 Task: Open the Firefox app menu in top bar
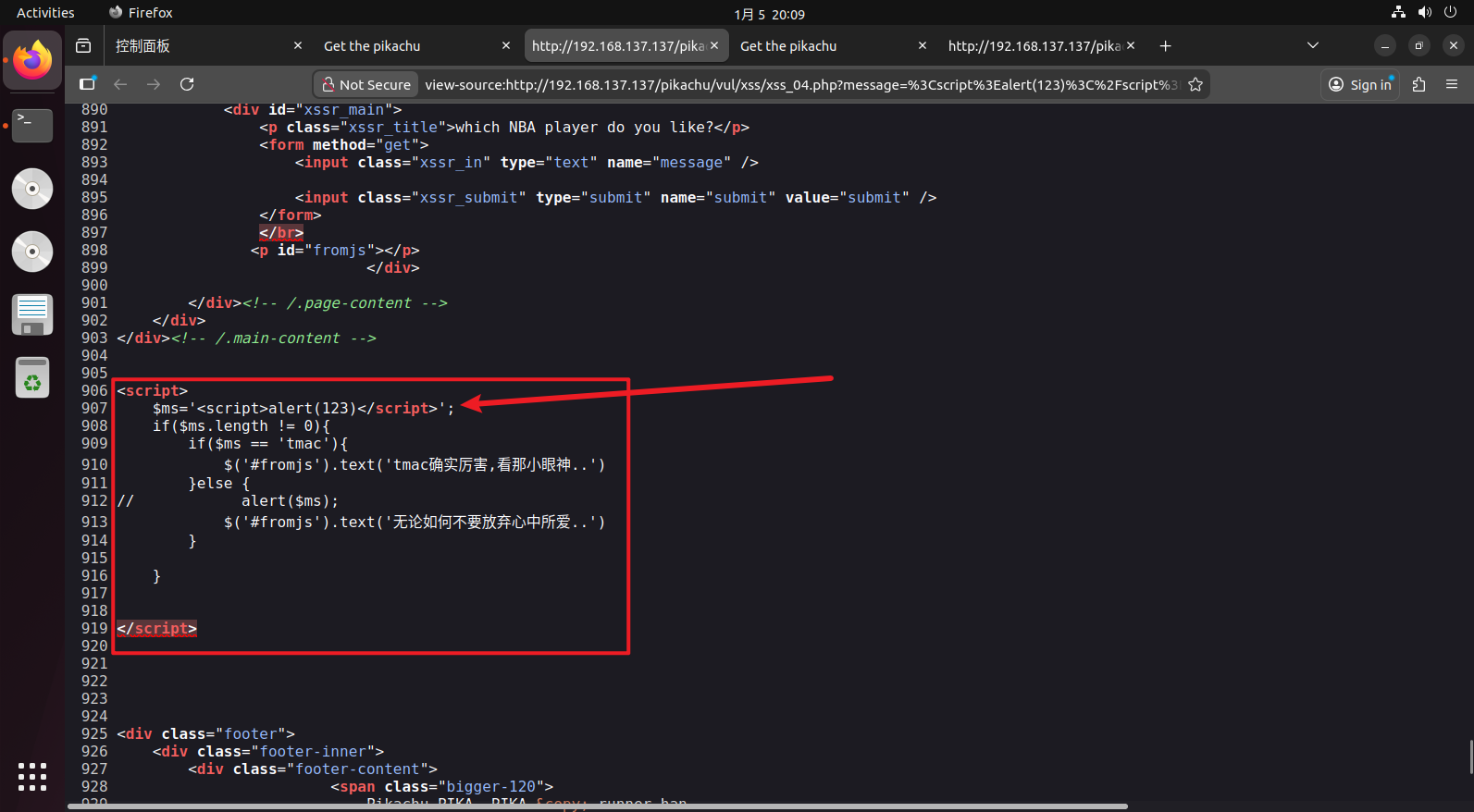pyautogui.click(x=141, y=12)
